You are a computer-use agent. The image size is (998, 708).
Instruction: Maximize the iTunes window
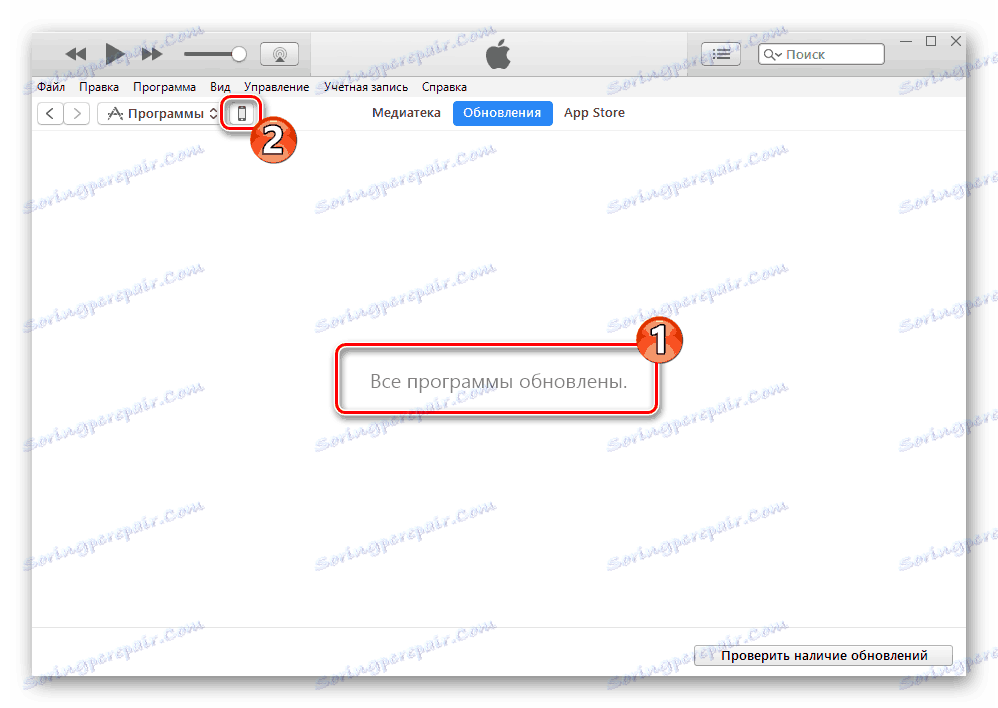coord(931,41)
